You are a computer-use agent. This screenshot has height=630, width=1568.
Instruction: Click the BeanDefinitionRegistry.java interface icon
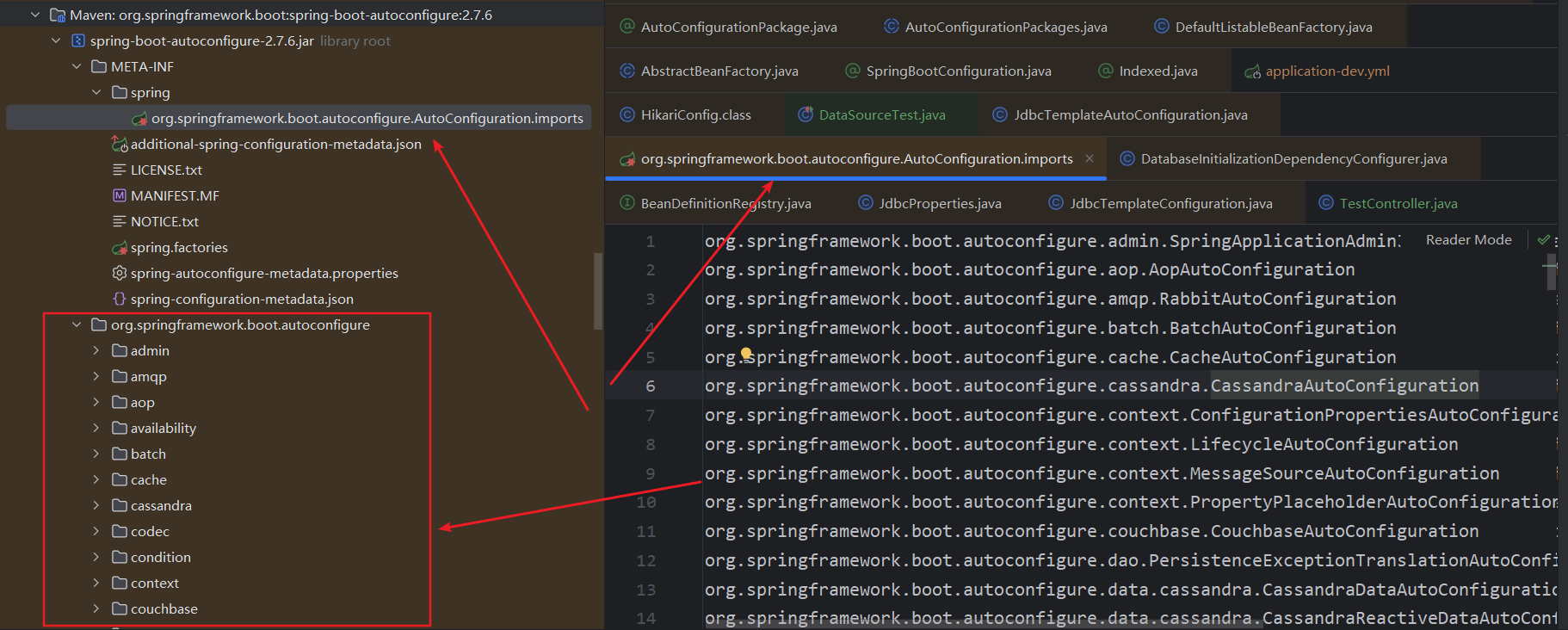(627, 203)
